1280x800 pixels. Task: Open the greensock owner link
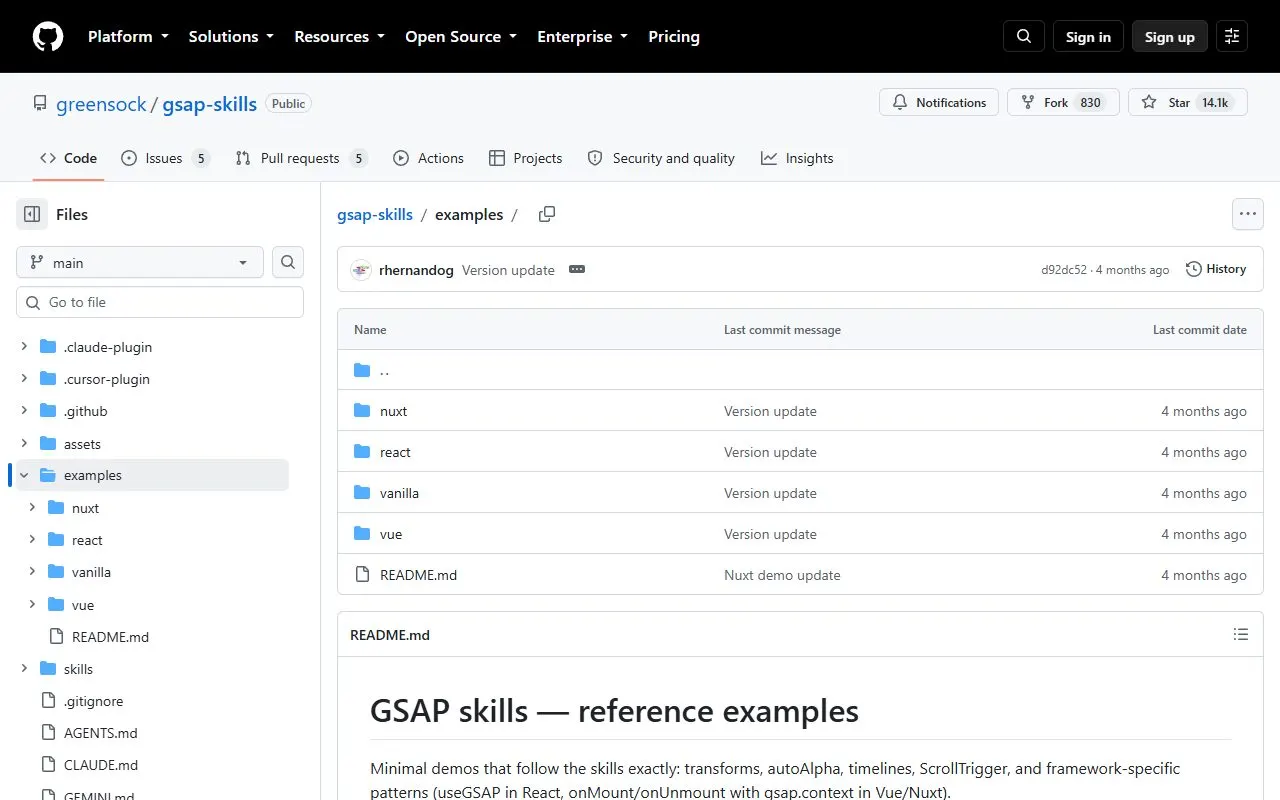[101, 104]
